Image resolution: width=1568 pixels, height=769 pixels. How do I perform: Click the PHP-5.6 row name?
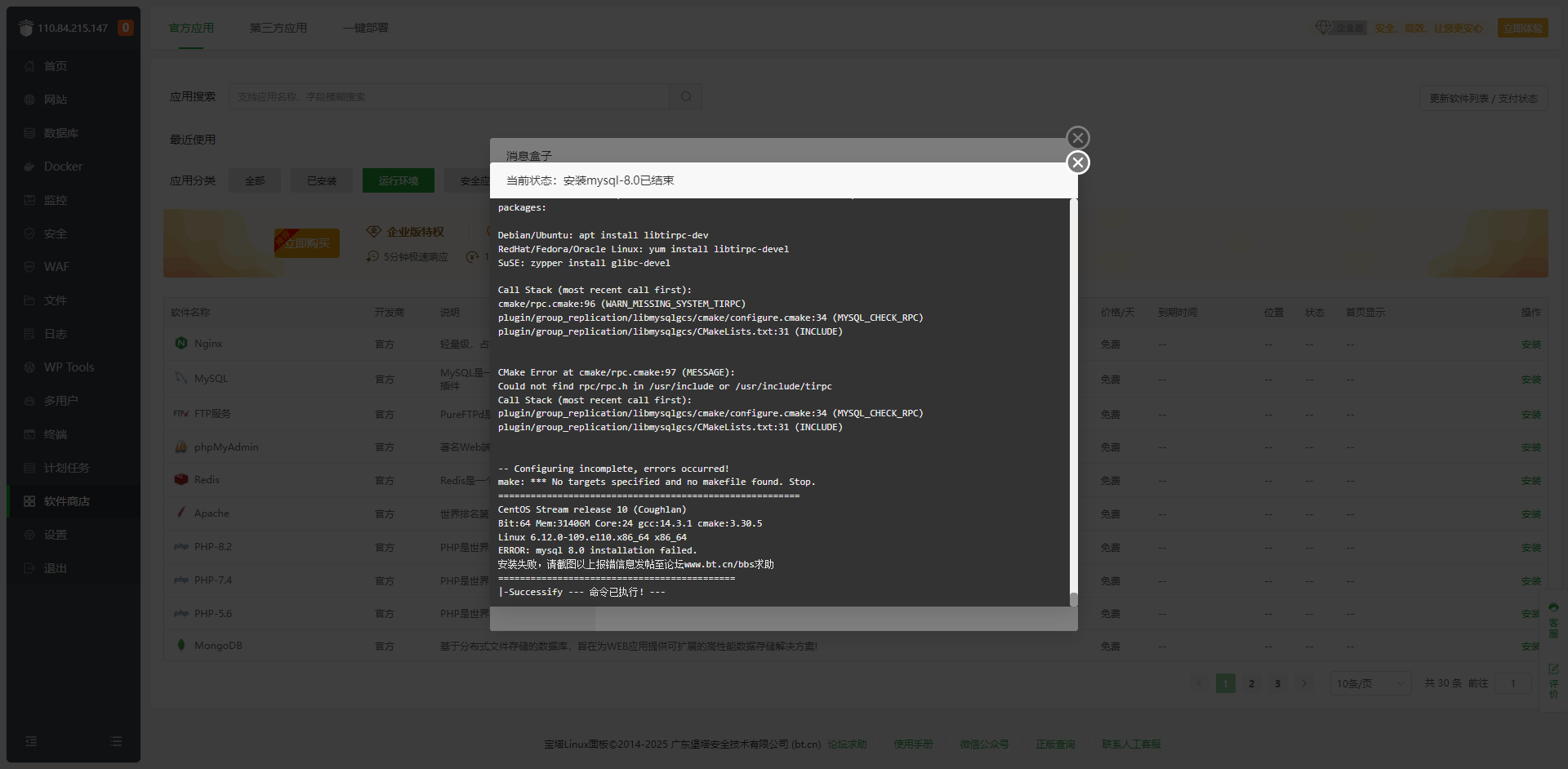[x=213, y=614]
